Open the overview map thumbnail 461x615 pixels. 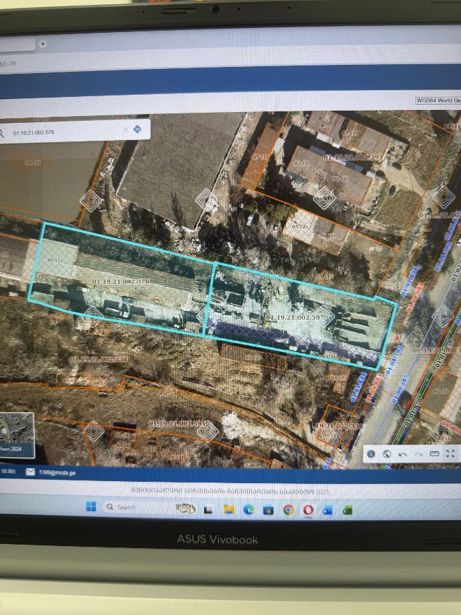coord(16,435)
